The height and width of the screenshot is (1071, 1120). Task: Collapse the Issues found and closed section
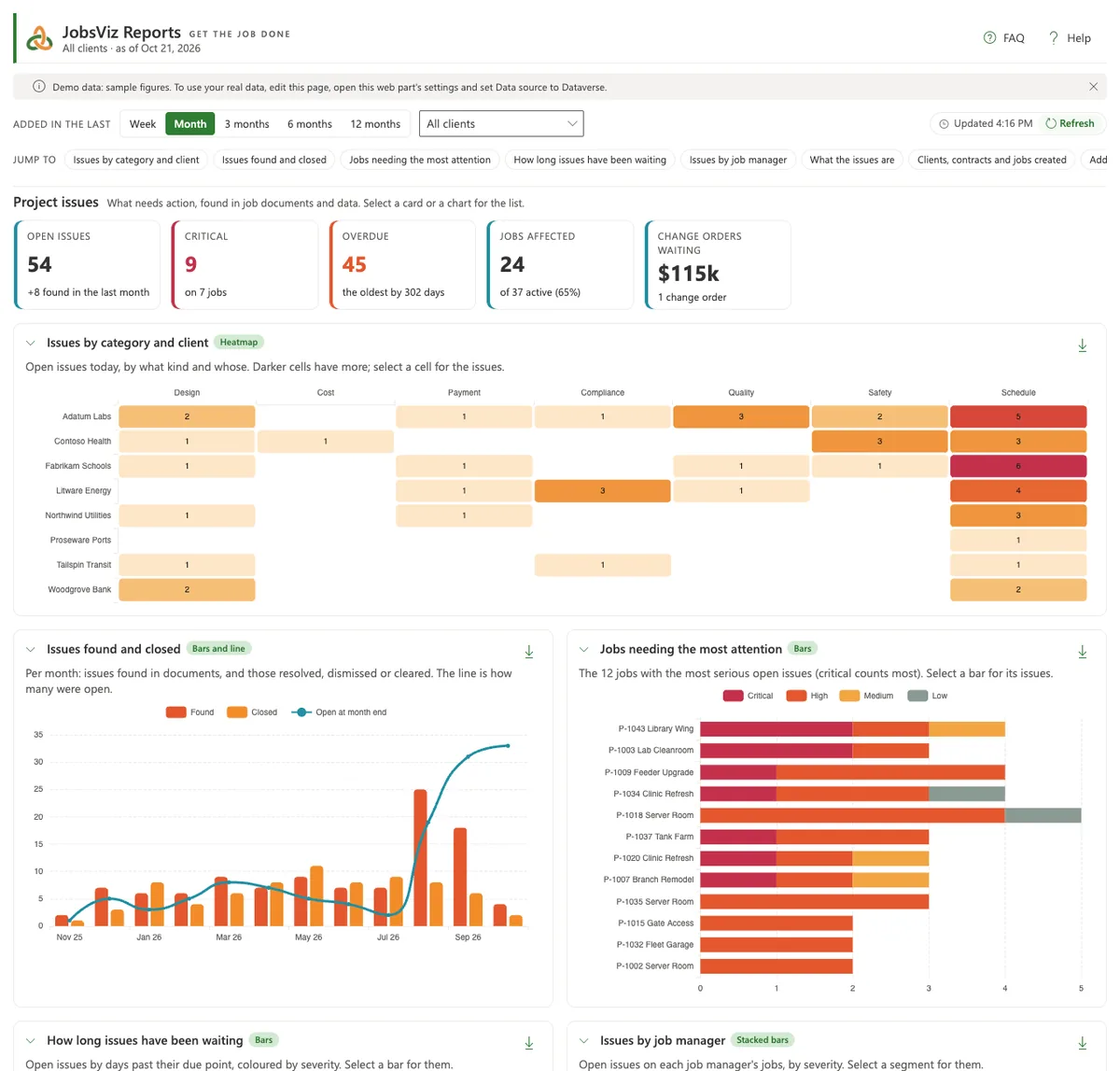click(31, 649)
